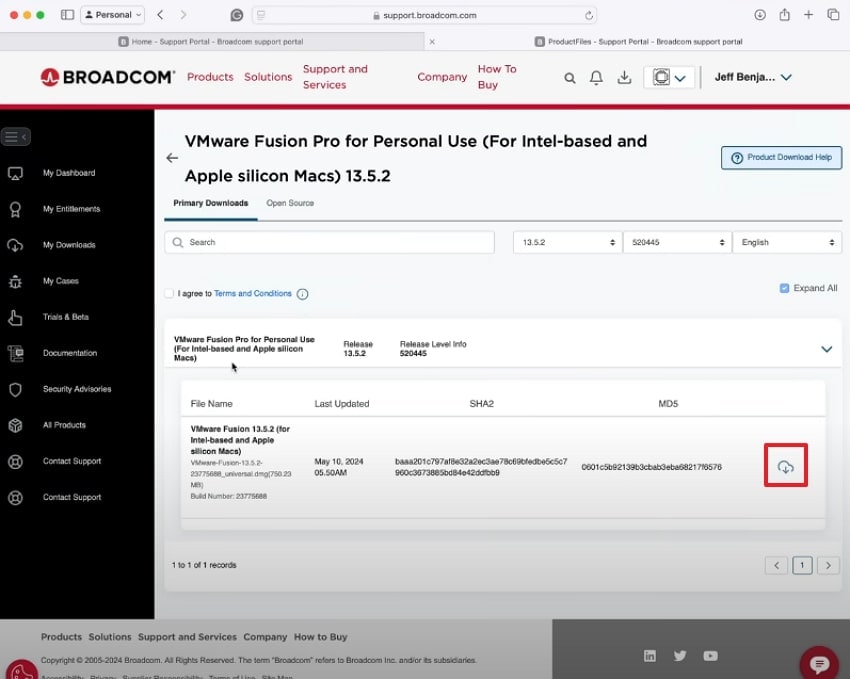Open the Personal profile dropdown in Safari
The height and width of the screenshot is (679, 850).
(113, 15)
